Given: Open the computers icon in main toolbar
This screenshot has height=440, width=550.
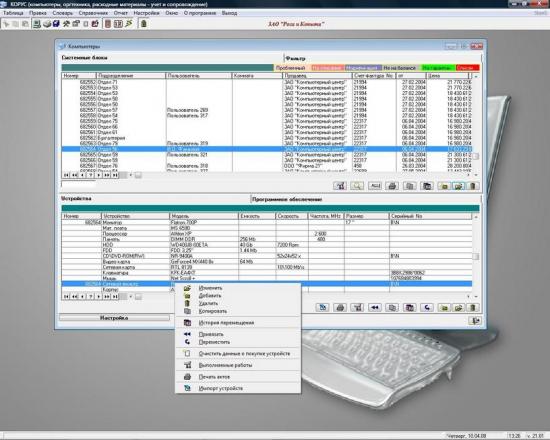Looking at the screenshot, I should point(37,24).
